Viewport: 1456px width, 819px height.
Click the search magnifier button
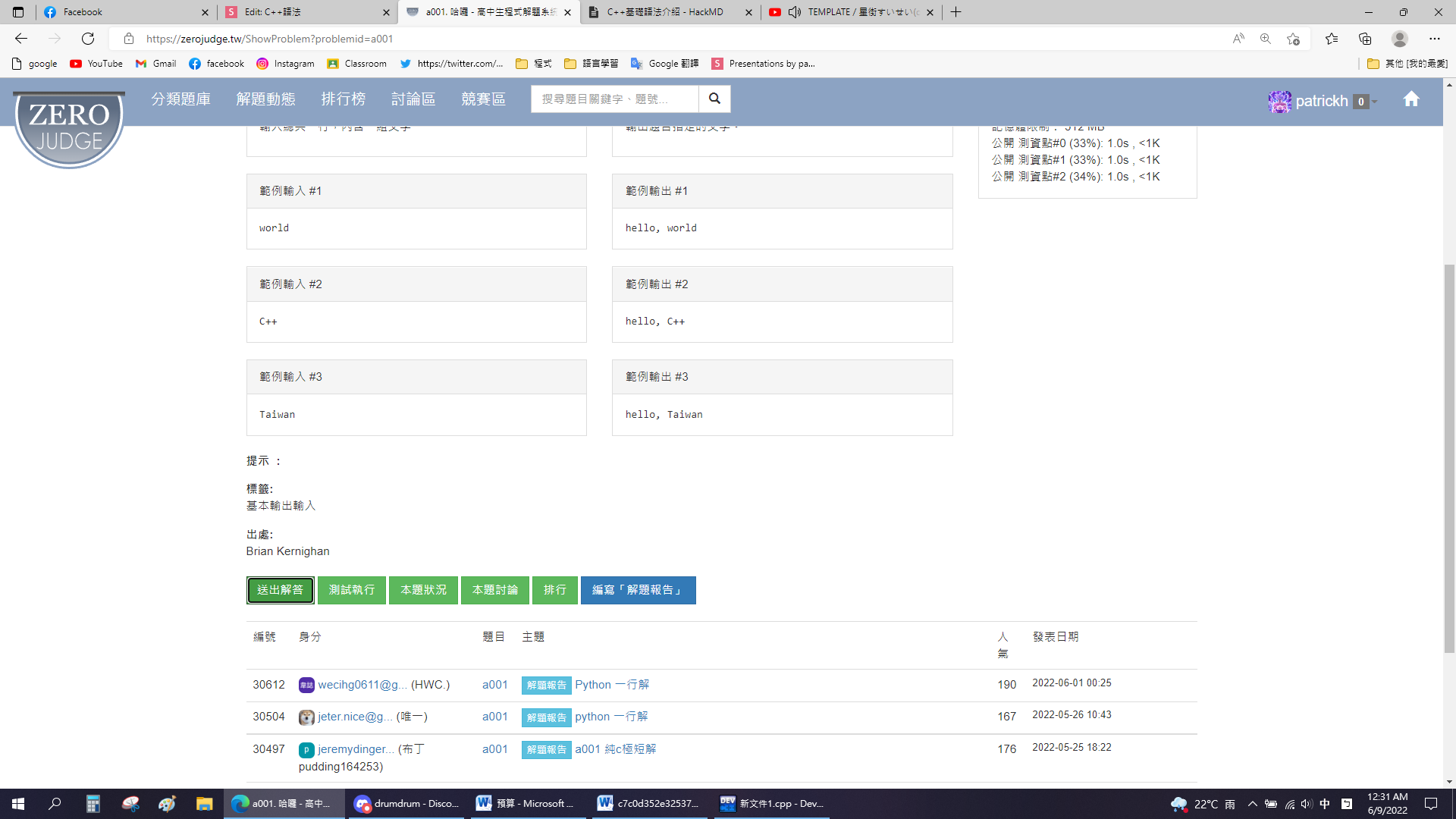(714, 99)
